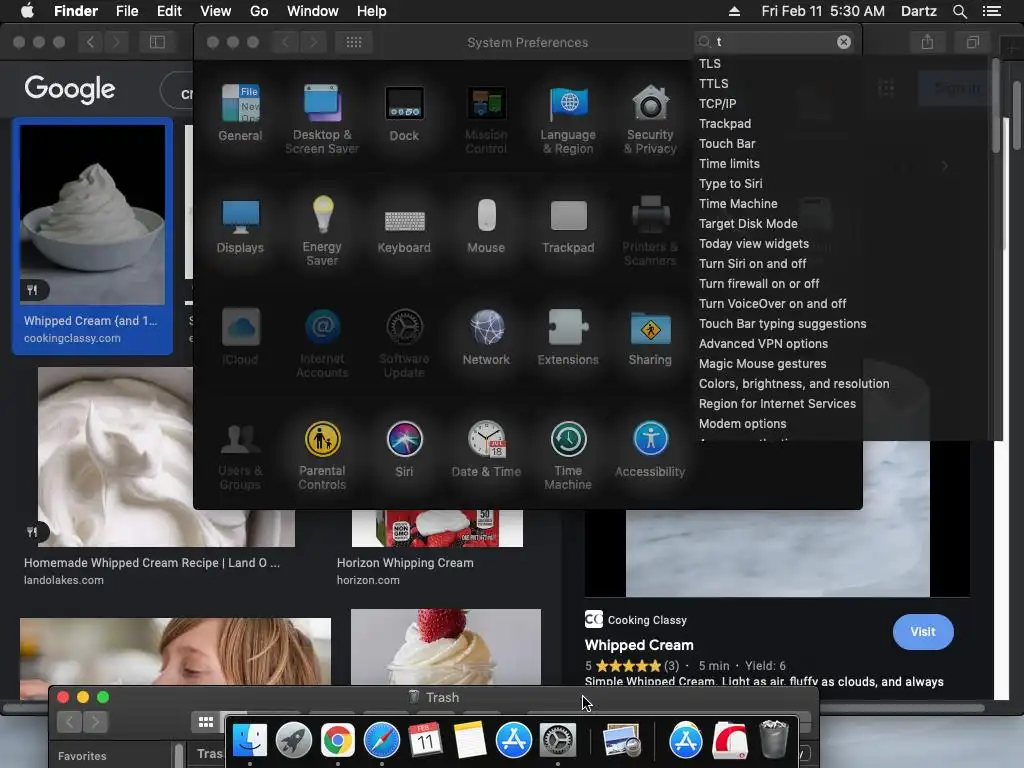The width and height of the screenshot is (1024, 768).
Task: Open Energy Saver preferences
Action: tap(322, 231)
